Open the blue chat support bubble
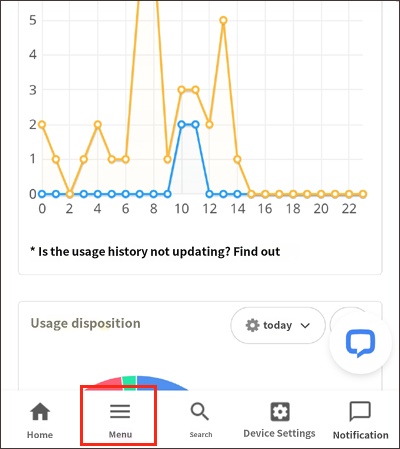 [360, 343]
